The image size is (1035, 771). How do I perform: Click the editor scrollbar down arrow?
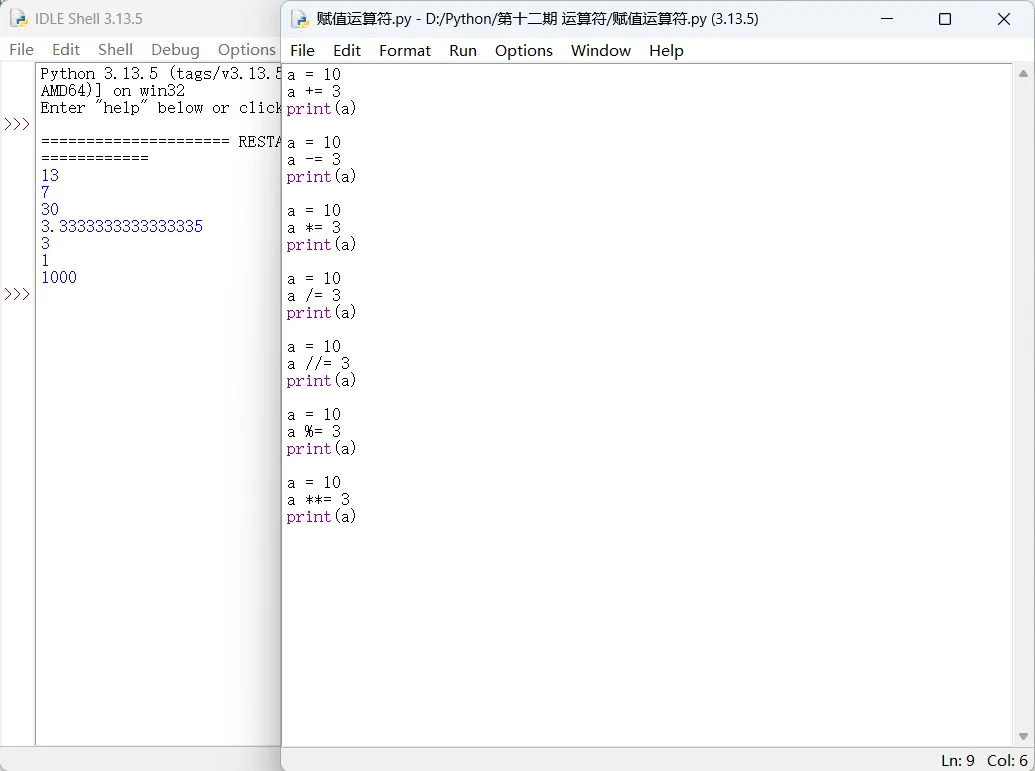[1023, 736]
